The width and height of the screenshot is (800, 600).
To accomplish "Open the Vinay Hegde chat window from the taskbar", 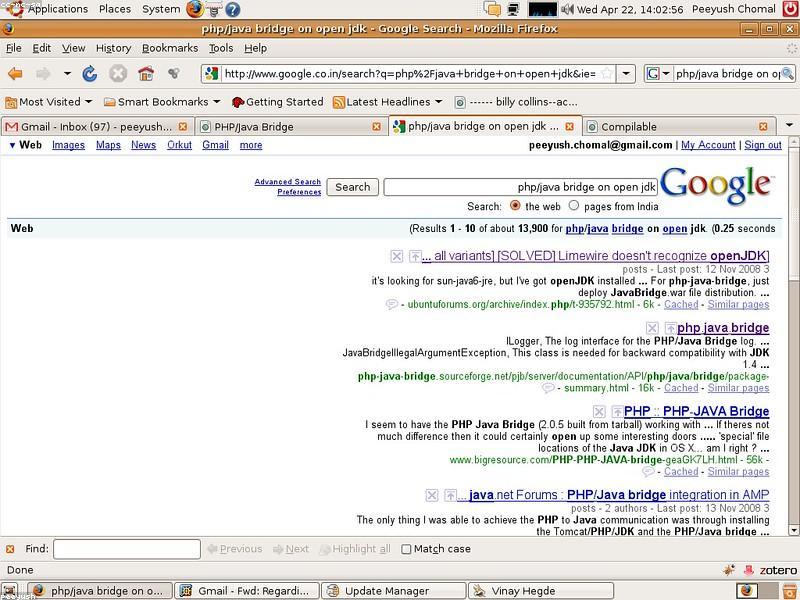I will pos(541,591).
